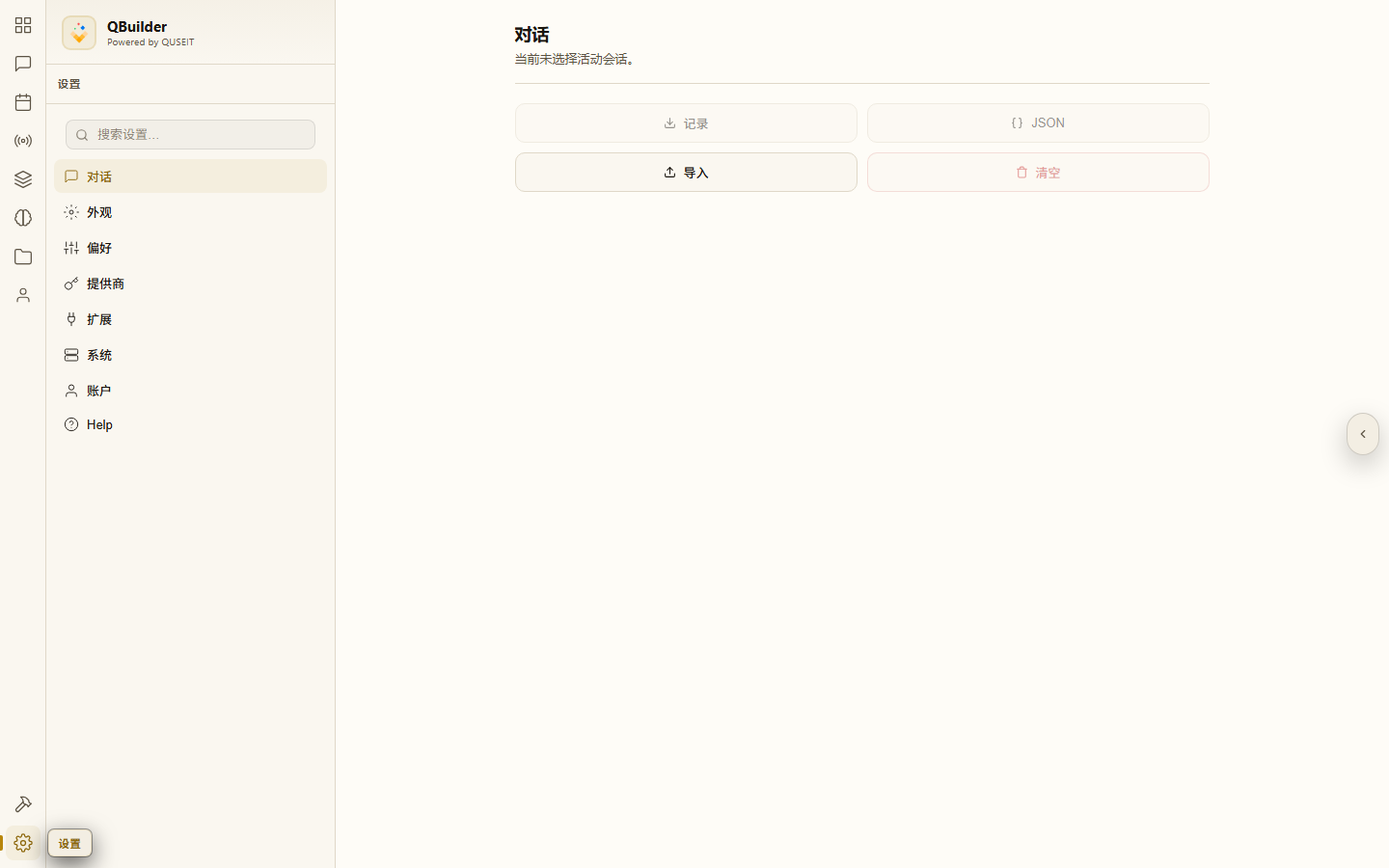Open the hammer tools icon in the left rail
Image resolution: width=1389 pixels, height=868 pixels.
click(x=23, y=804)
